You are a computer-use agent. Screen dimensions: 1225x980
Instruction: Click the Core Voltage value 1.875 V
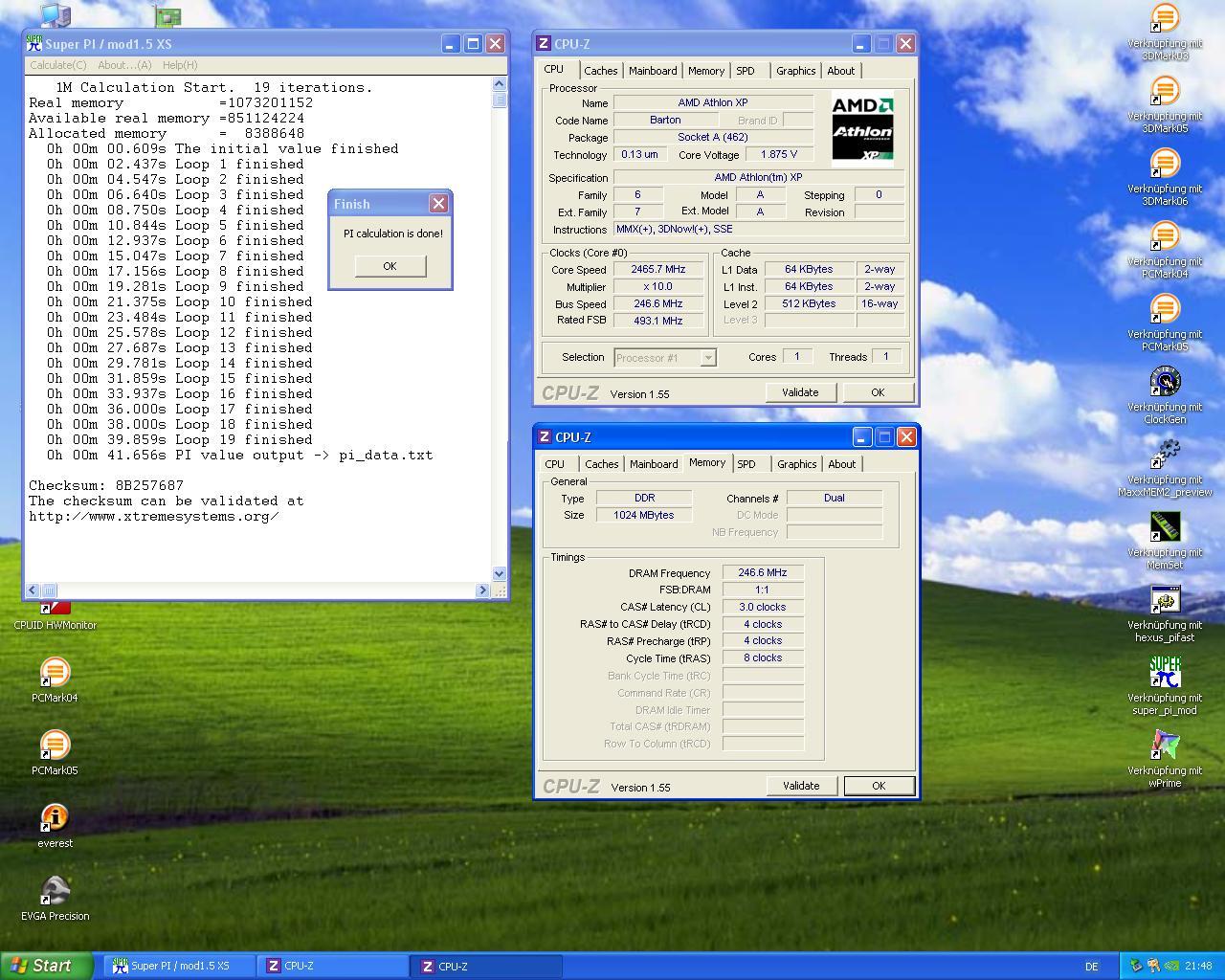[779, 154]
